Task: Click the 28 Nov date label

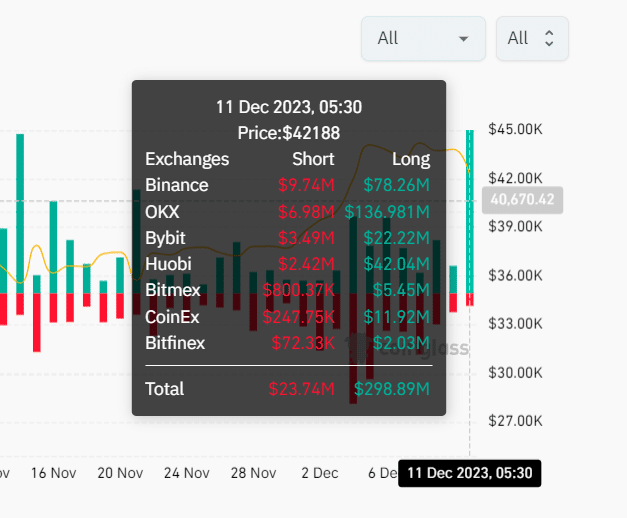Action: point(253,473)
